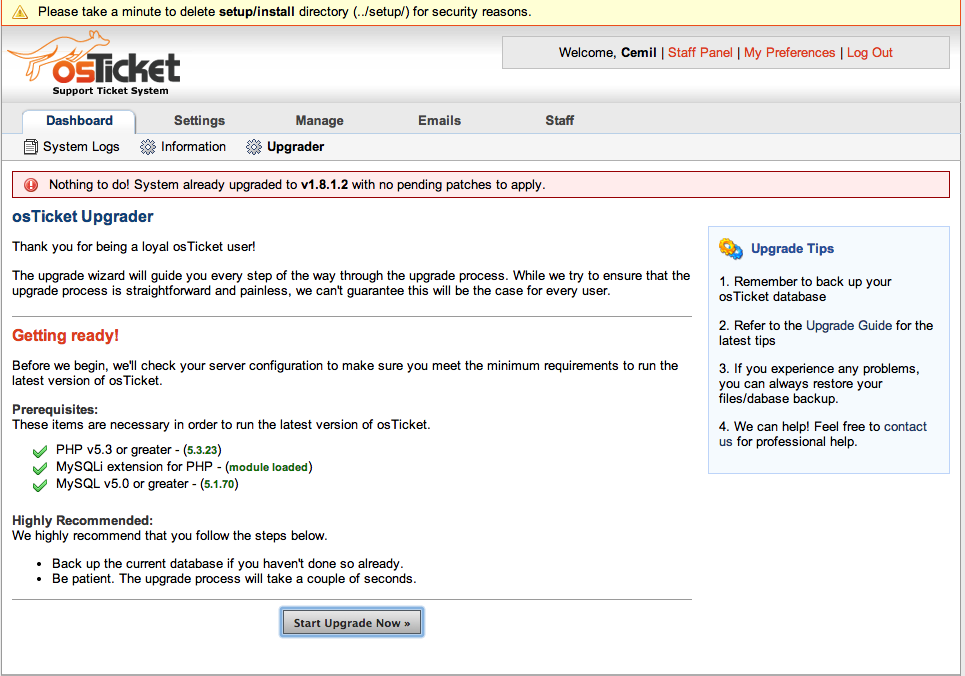
Task: Click the yellow warning triangle icon
Action: tap(20, 12)
